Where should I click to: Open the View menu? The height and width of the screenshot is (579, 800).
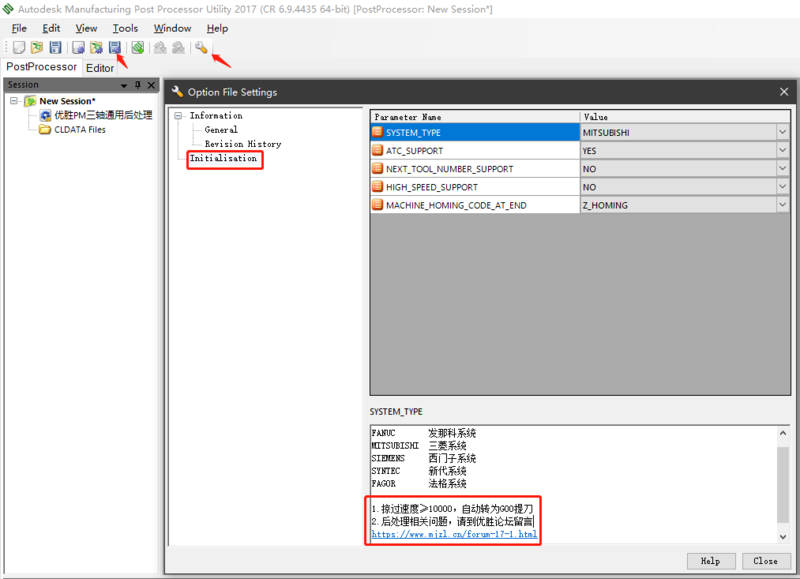(x=86, y=29)
